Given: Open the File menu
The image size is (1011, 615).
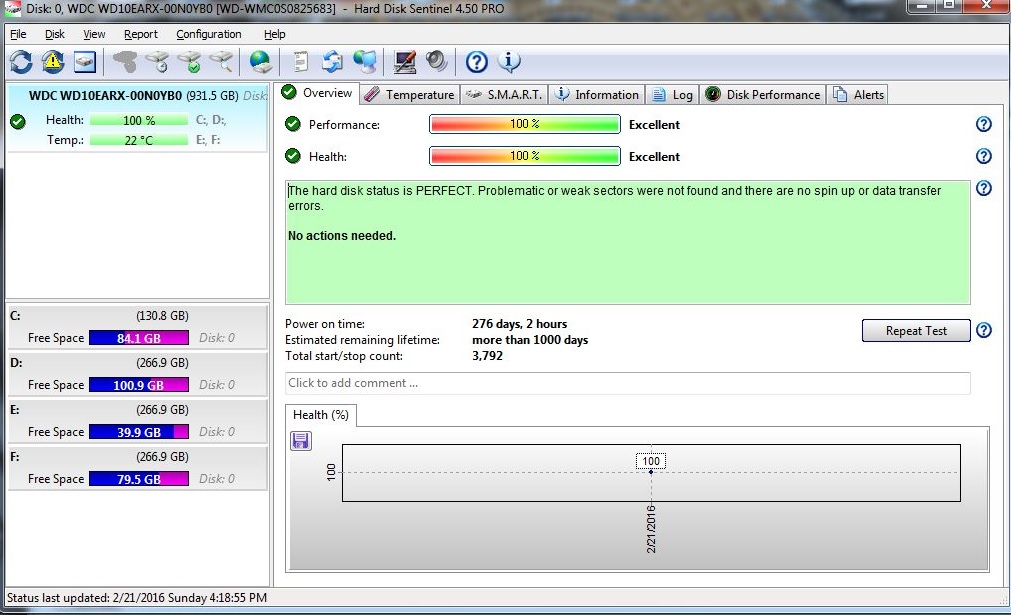Looking at the screenshot, I should (18, 34).
